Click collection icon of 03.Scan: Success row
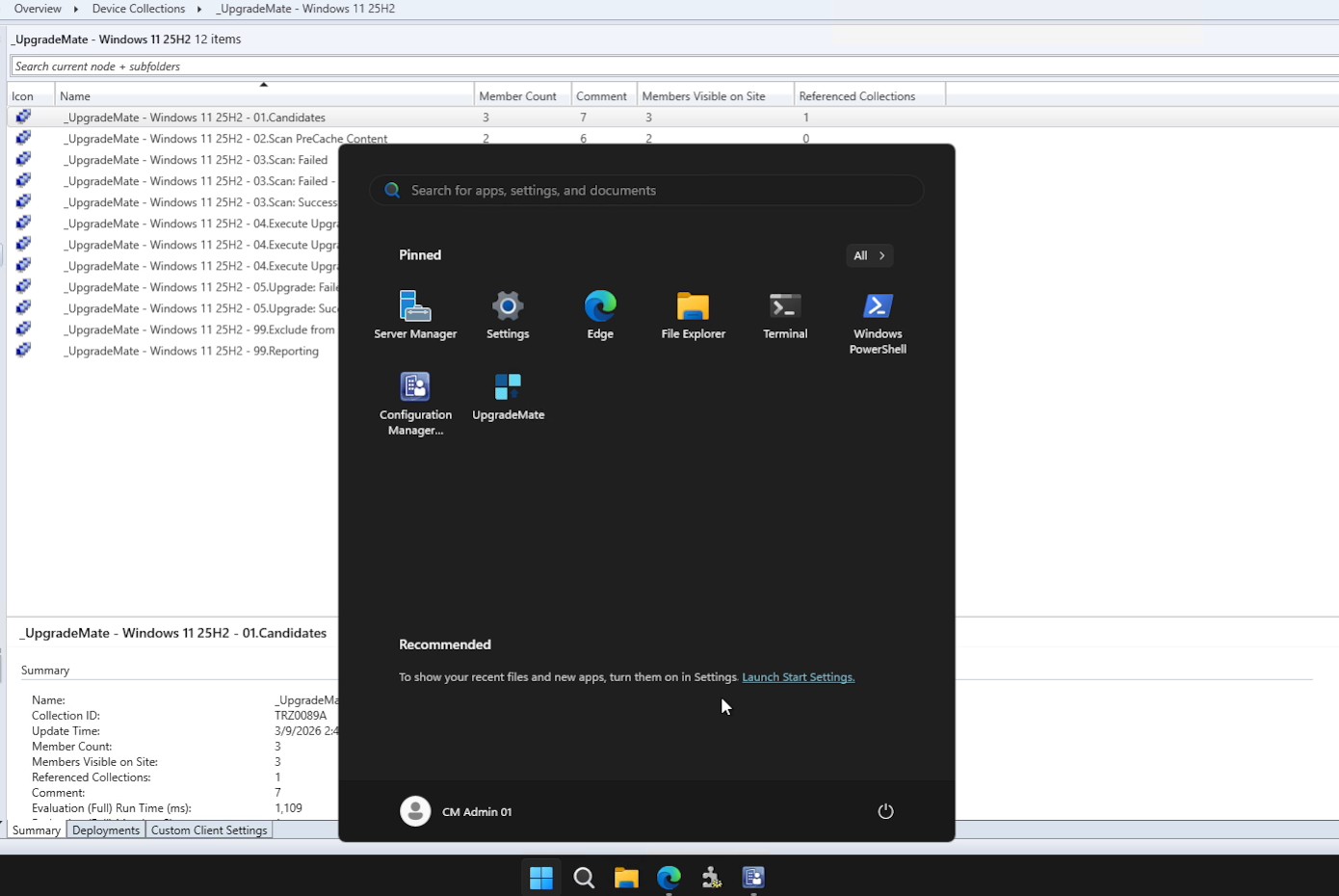Screen dimensions: 1339x896 [23, 201]
